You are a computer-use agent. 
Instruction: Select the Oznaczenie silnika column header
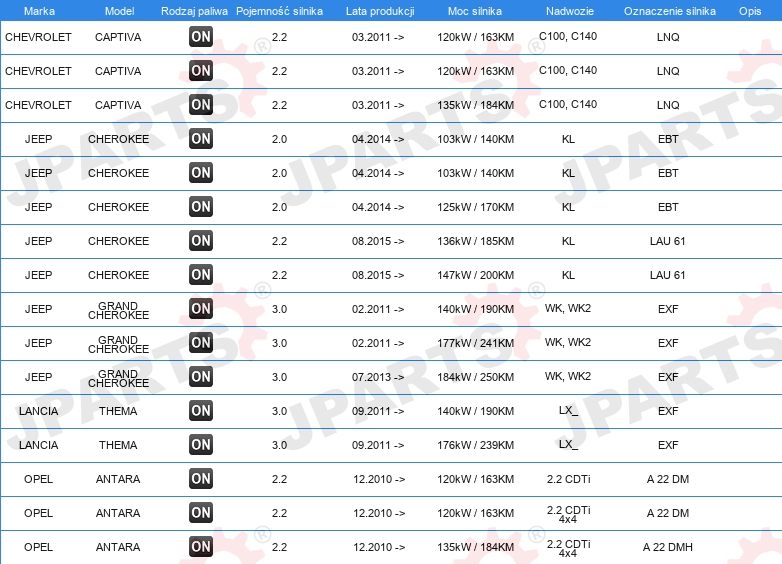click(670, 11)
